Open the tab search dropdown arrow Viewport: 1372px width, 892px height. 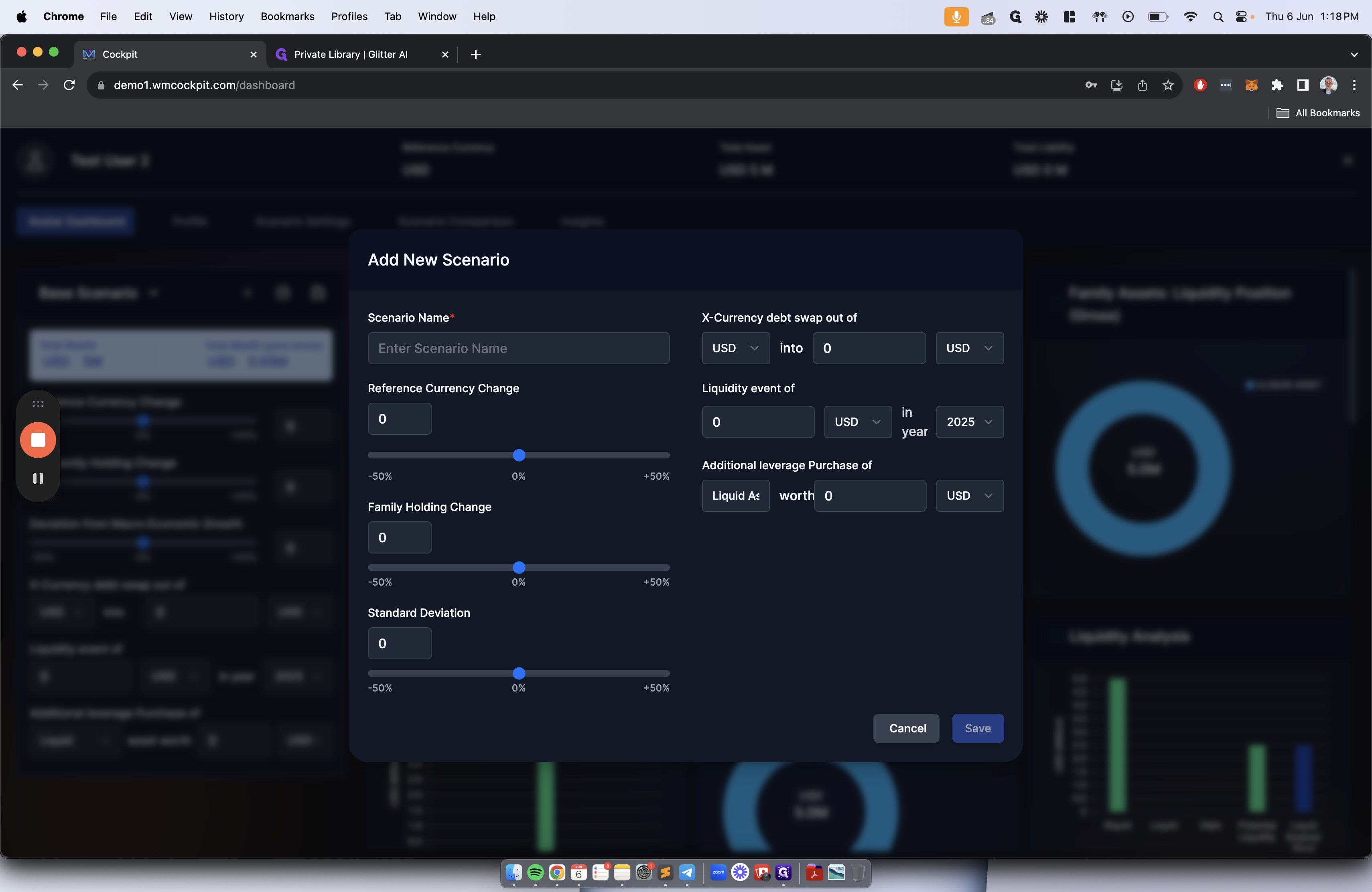[1354, 54]
